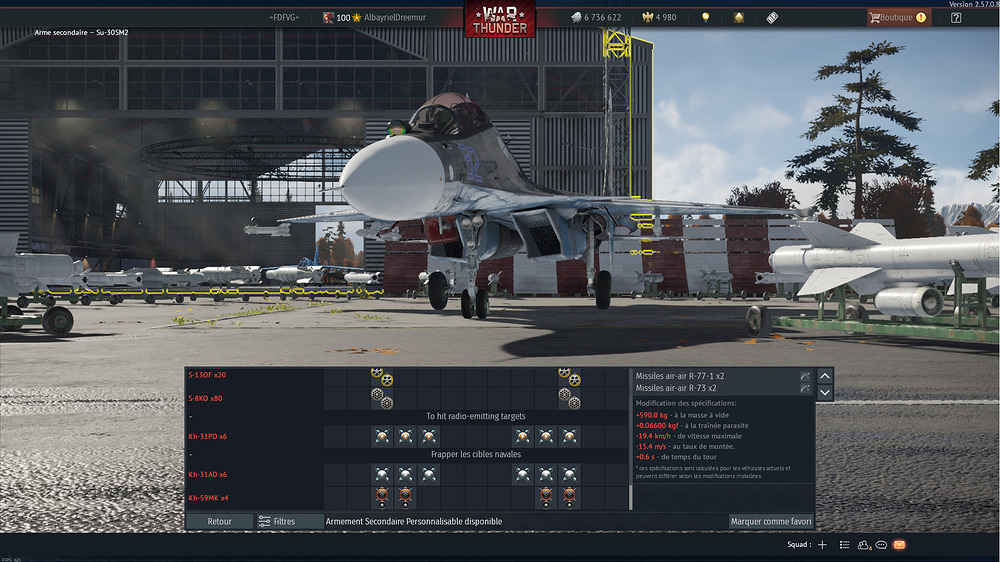This screenshot has width=1000, height=562.
Task: Click Marquer comme favori button
Action: point(771,521)
